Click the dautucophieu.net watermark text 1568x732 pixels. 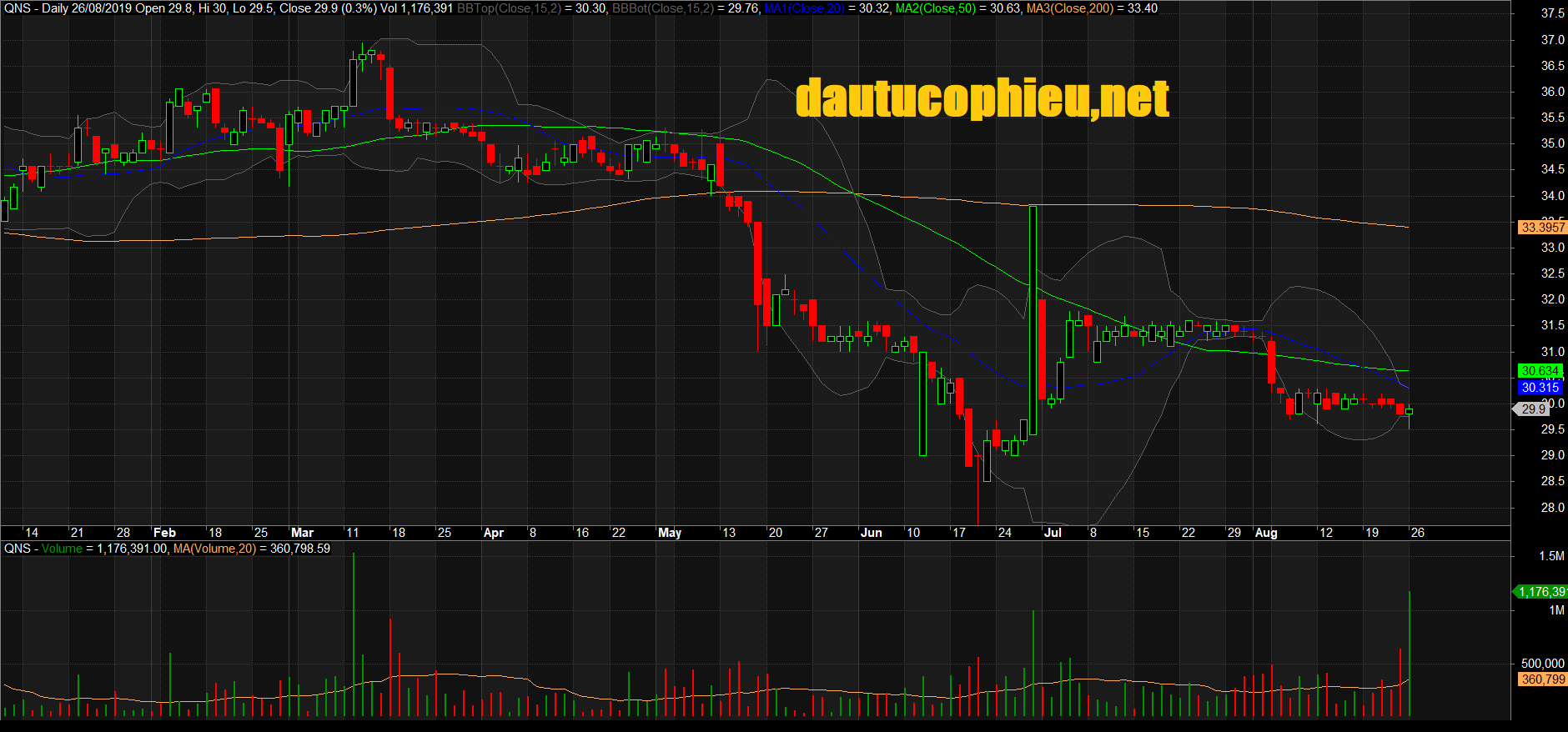coord(982,99)
